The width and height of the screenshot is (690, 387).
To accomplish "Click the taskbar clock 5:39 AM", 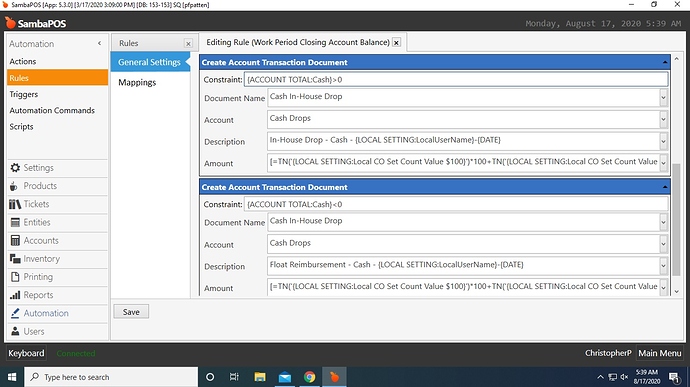I will click(x=646, y=377).
